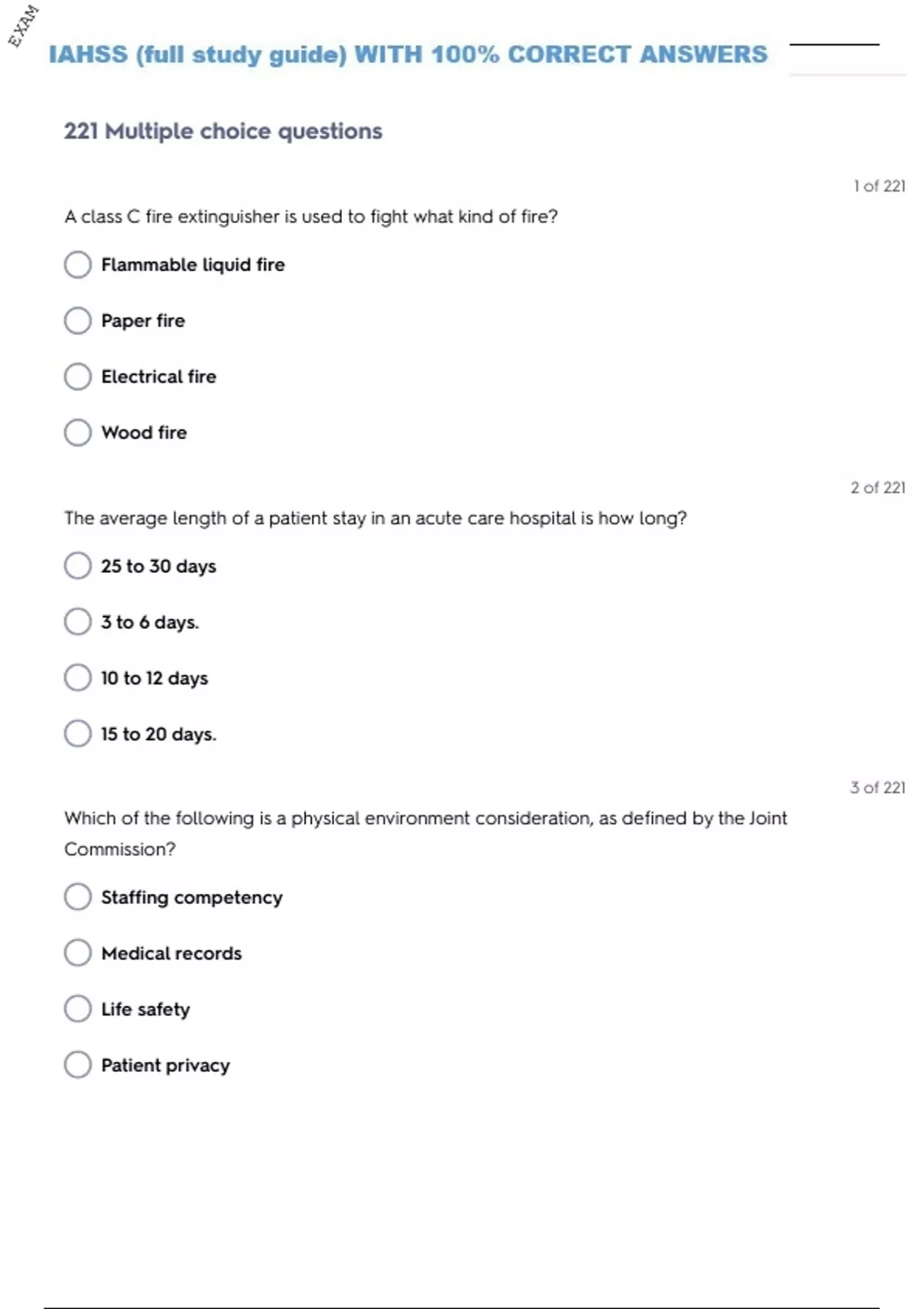This screenshot has width=924, height=1309.
Task: Click the 221 Multiple choice questions heading
Action: [223, 131]
